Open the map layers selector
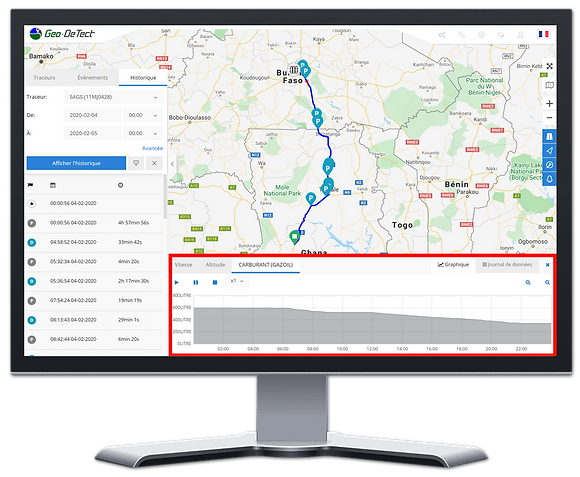This screenshot has width=580, height=477. click(550, 85)
